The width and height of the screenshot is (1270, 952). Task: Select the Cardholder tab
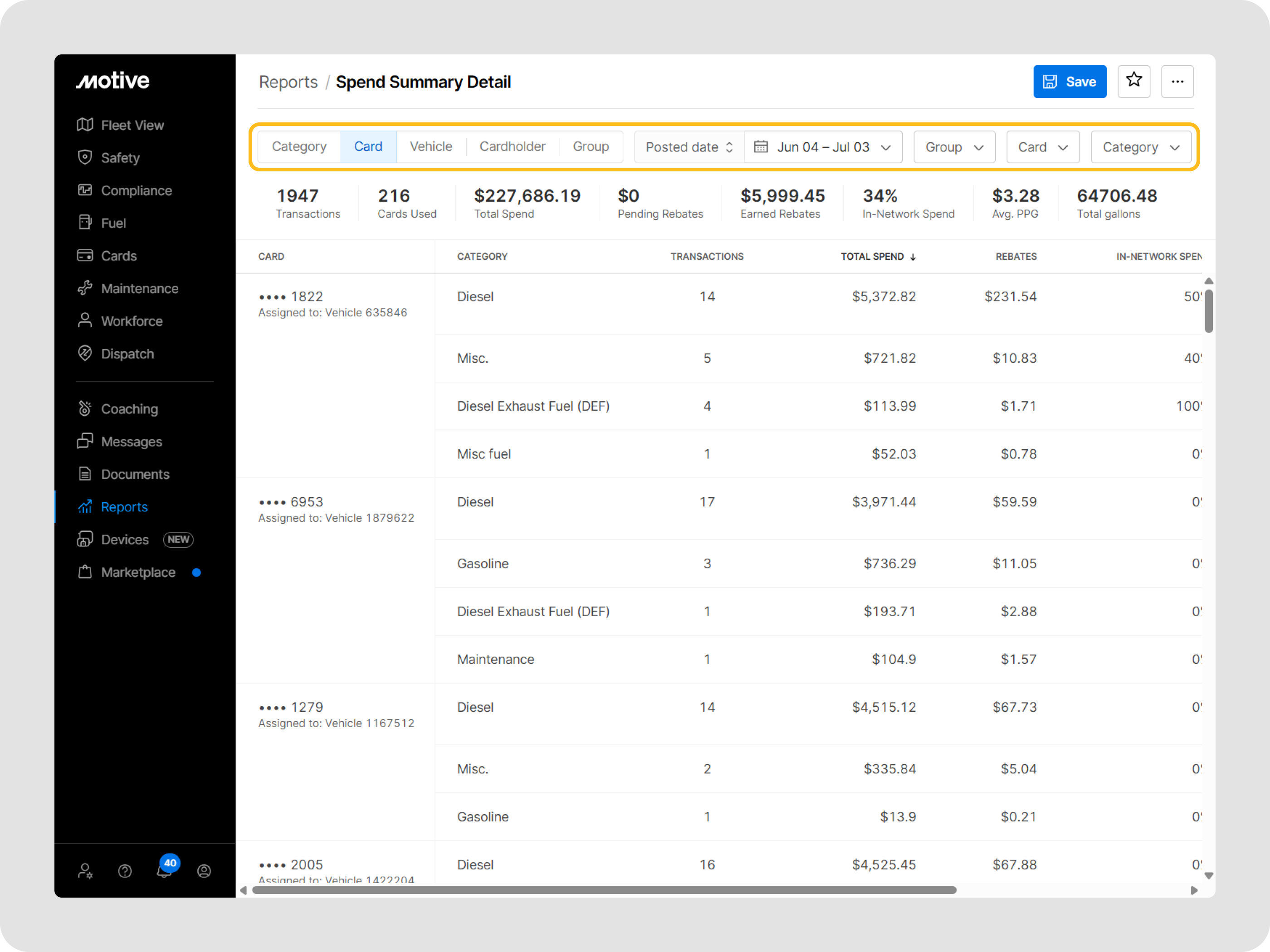(513, 146)
